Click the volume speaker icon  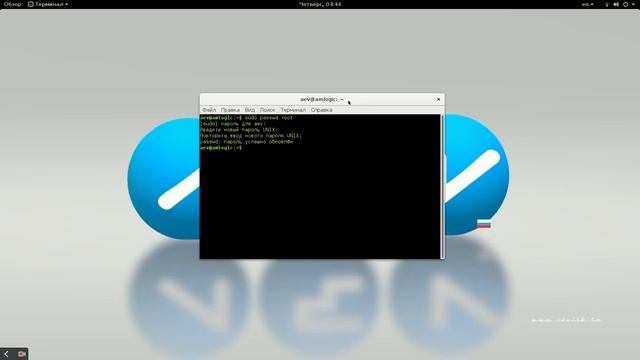[x=616, y=4]
